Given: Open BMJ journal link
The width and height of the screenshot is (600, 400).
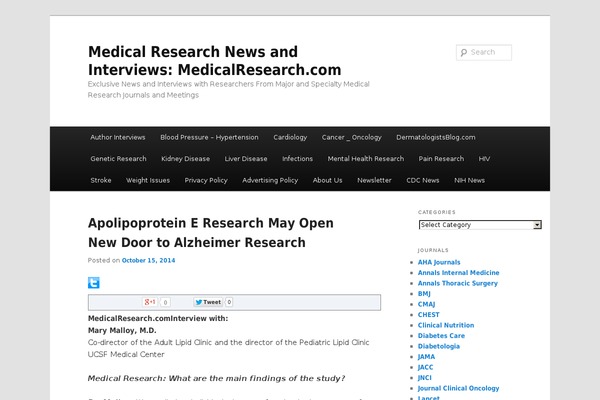Looking at the screenshot, I should click(424, 294).
